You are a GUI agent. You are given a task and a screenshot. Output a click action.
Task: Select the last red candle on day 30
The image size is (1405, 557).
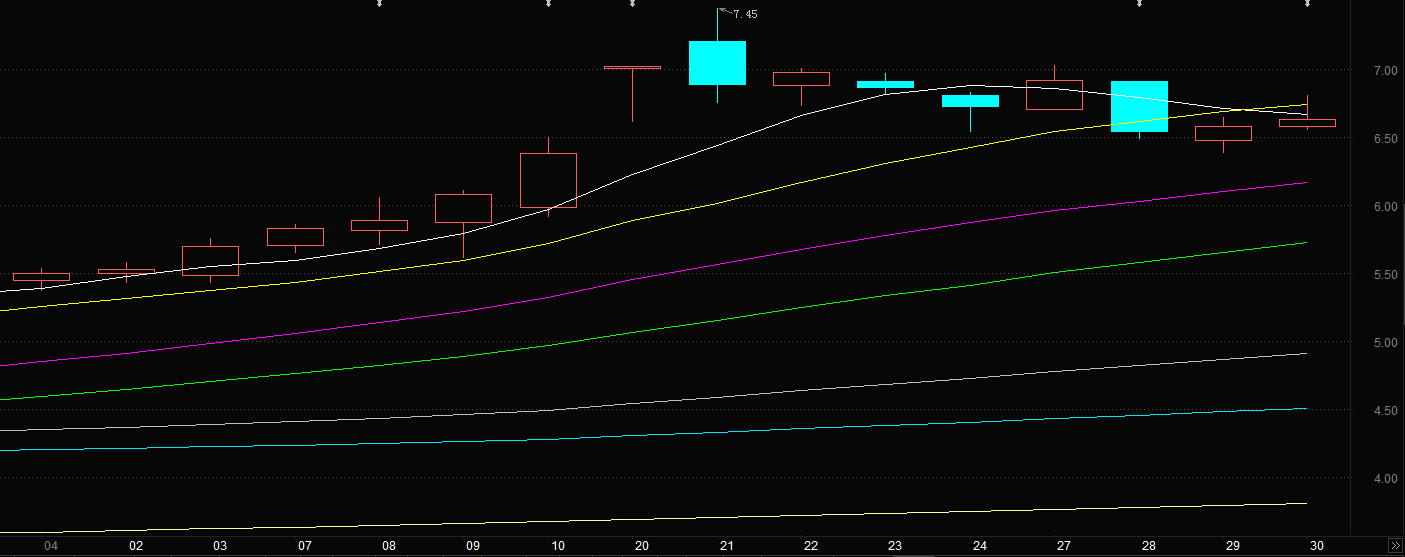(1307, 123)
